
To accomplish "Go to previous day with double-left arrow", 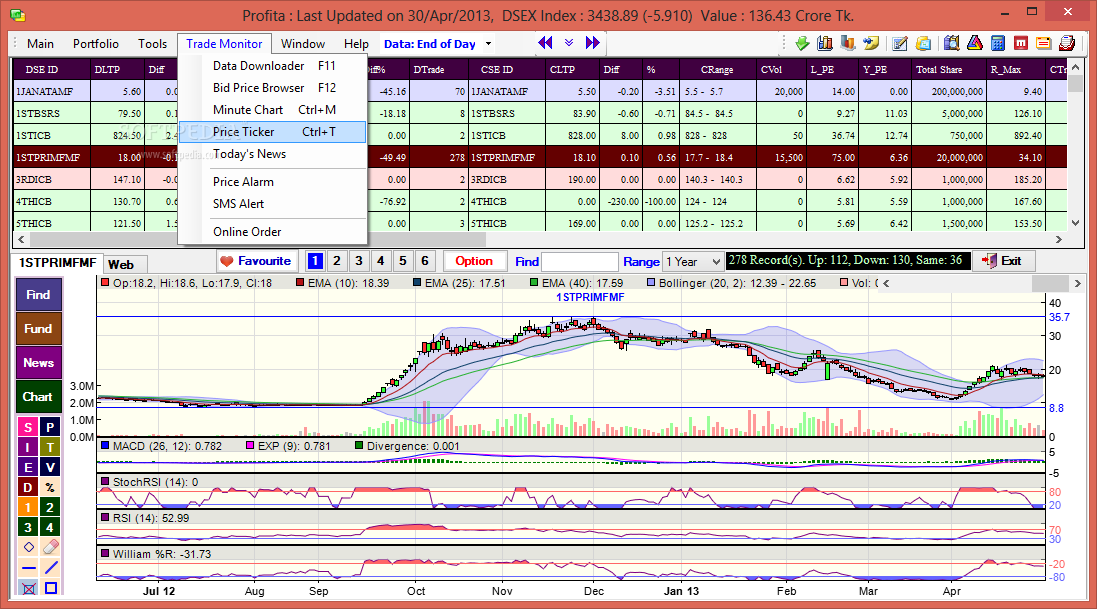I will tap(546, 43).
